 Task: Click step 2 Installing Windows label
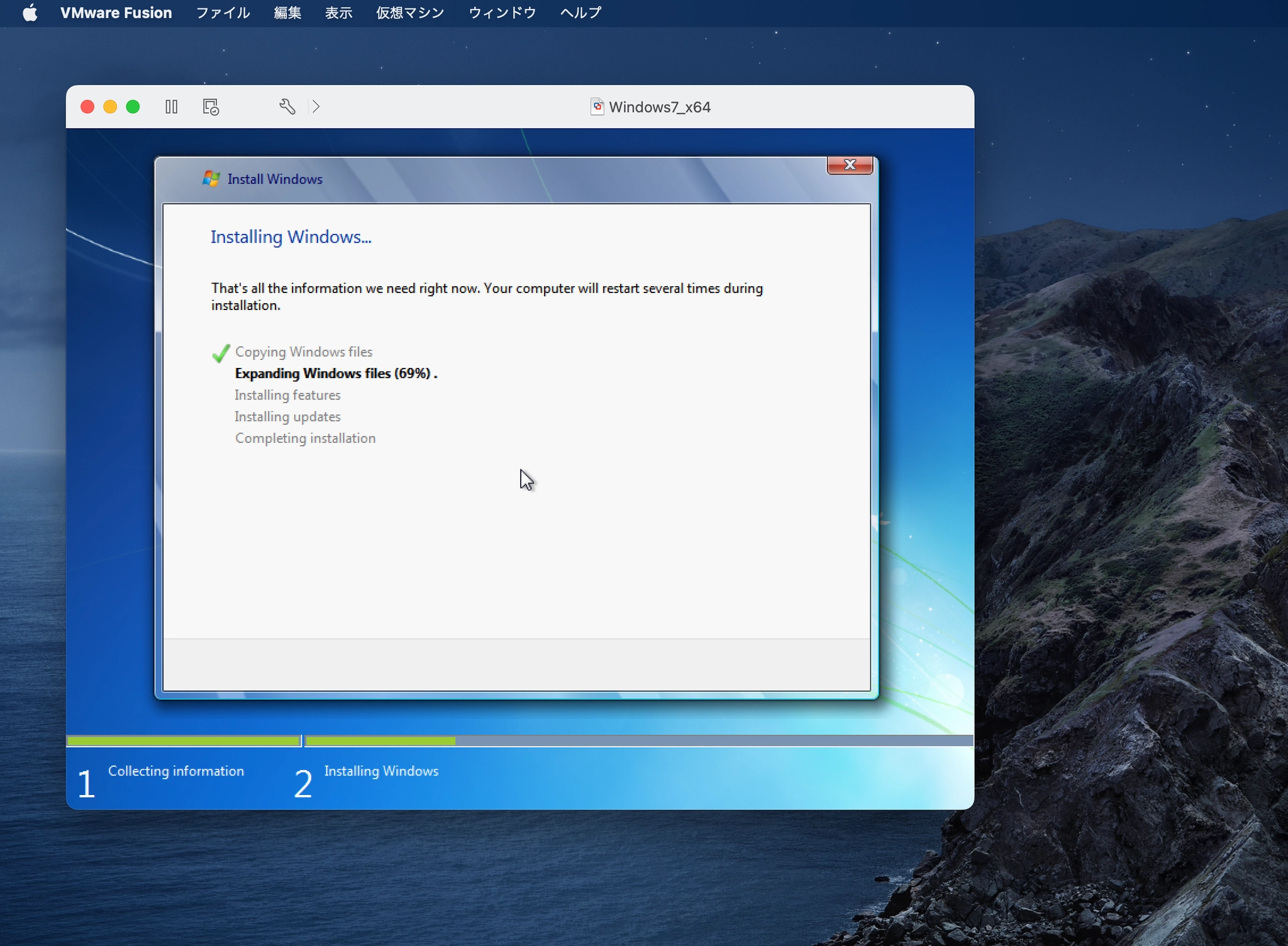381,771
